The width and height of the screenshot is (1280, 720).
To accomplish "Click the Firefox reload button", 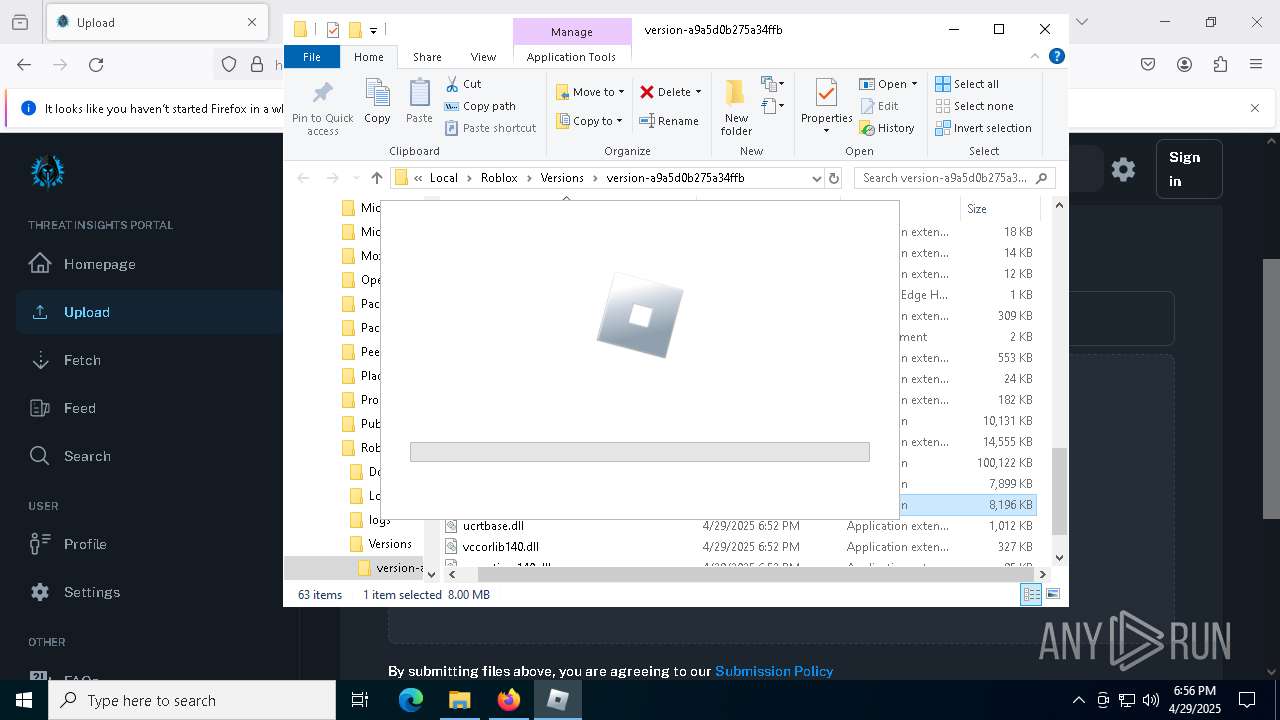I will pyautogui.click(x=96, y=64).
